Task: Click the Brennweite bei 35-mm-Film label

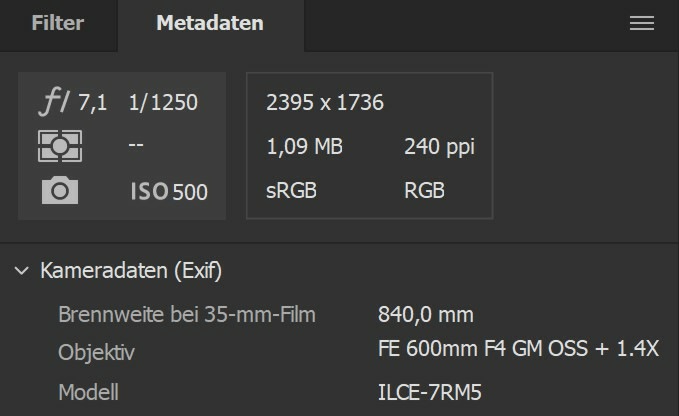Action: point(187,315)
